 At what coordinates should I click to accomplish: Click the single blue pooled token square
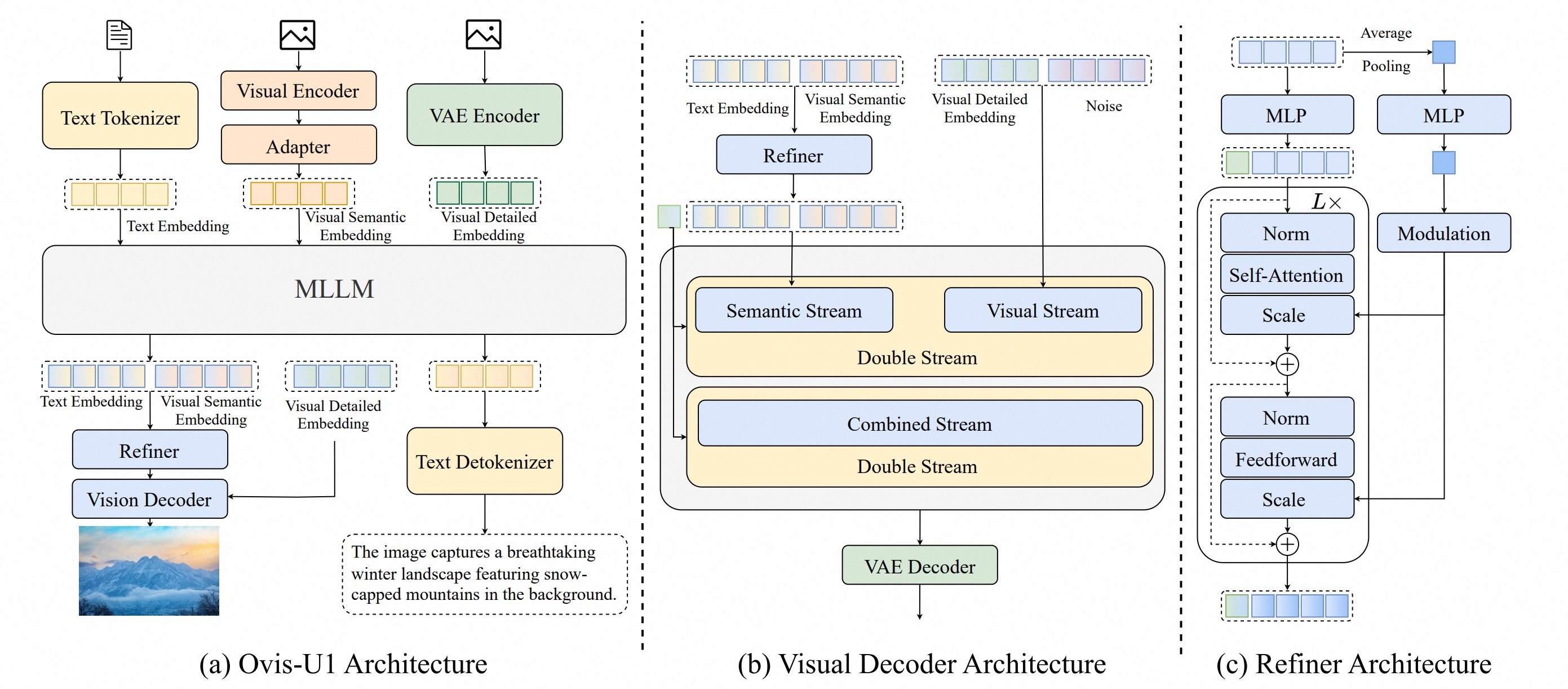click(1443, 52)
